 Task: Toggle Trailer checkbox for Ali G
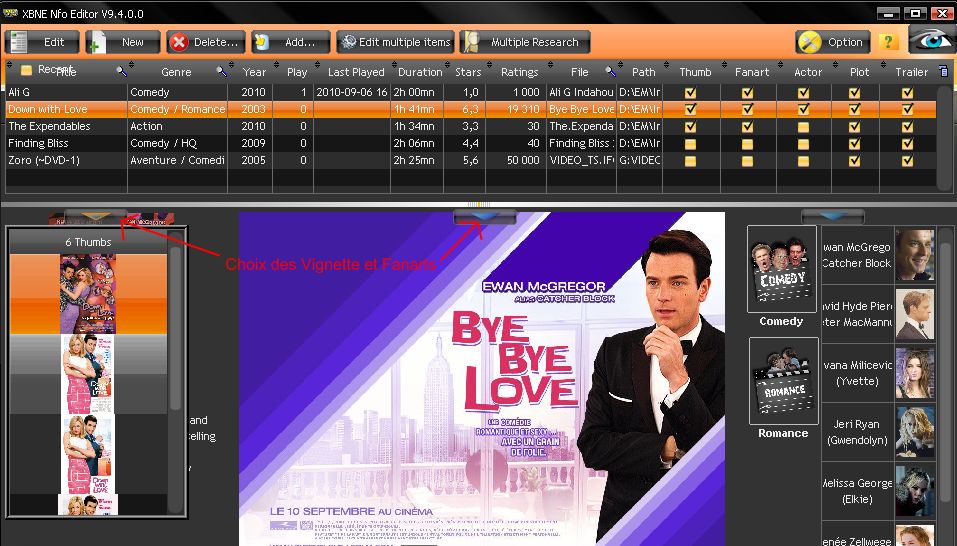(908, 93)
